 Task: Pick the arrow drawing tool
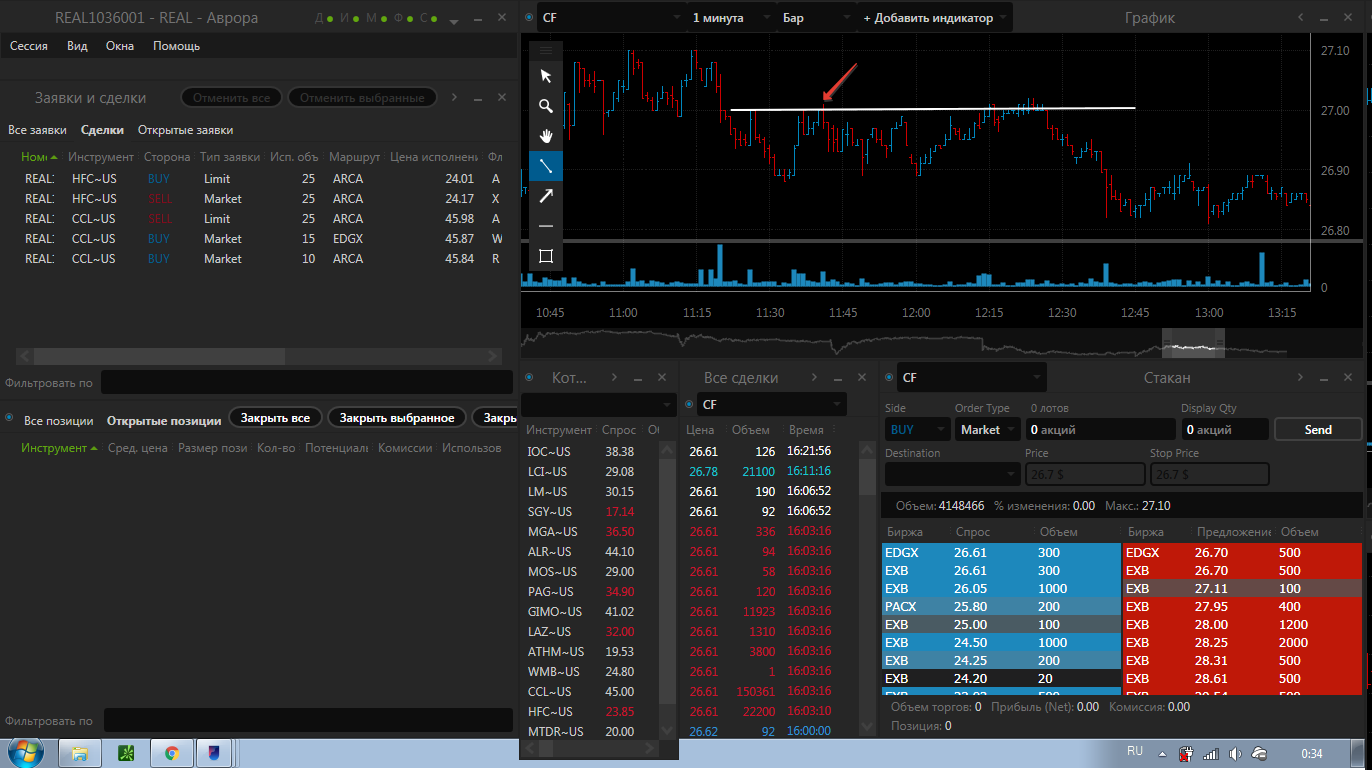pyautogui.click(x=546, y=196)
